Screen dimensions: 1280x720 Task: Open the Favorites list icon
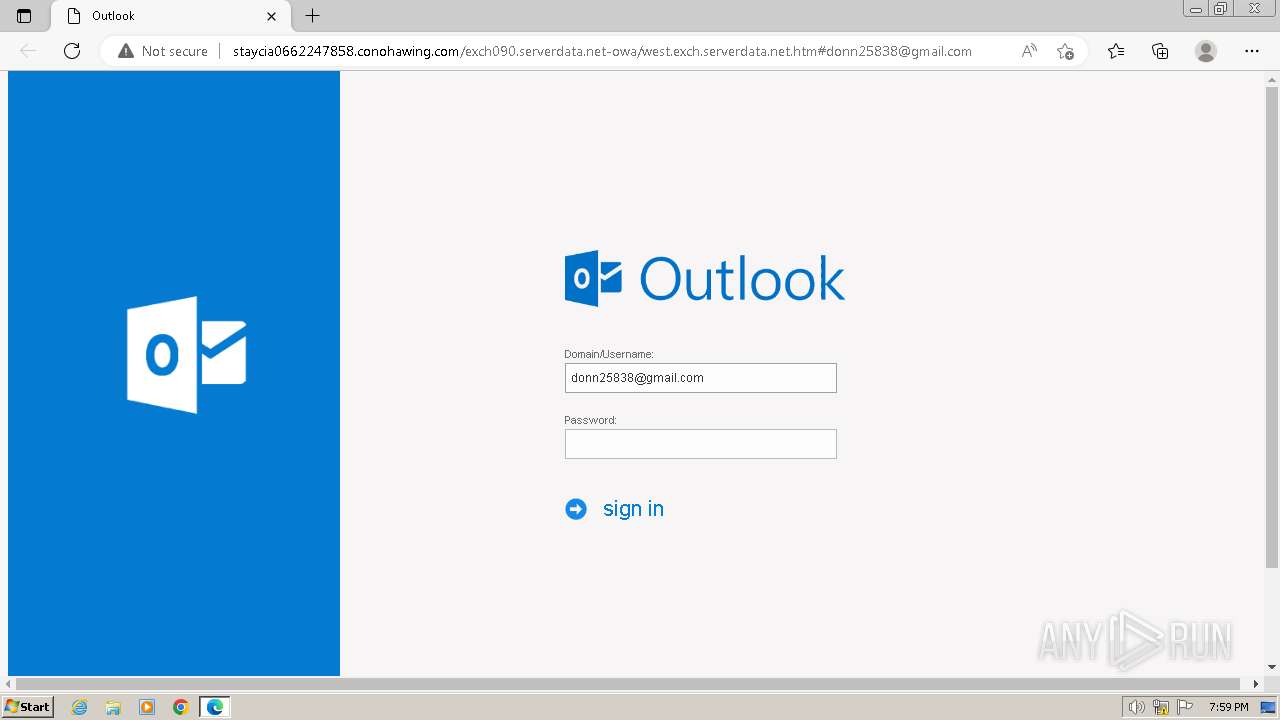coord(1116,51)
